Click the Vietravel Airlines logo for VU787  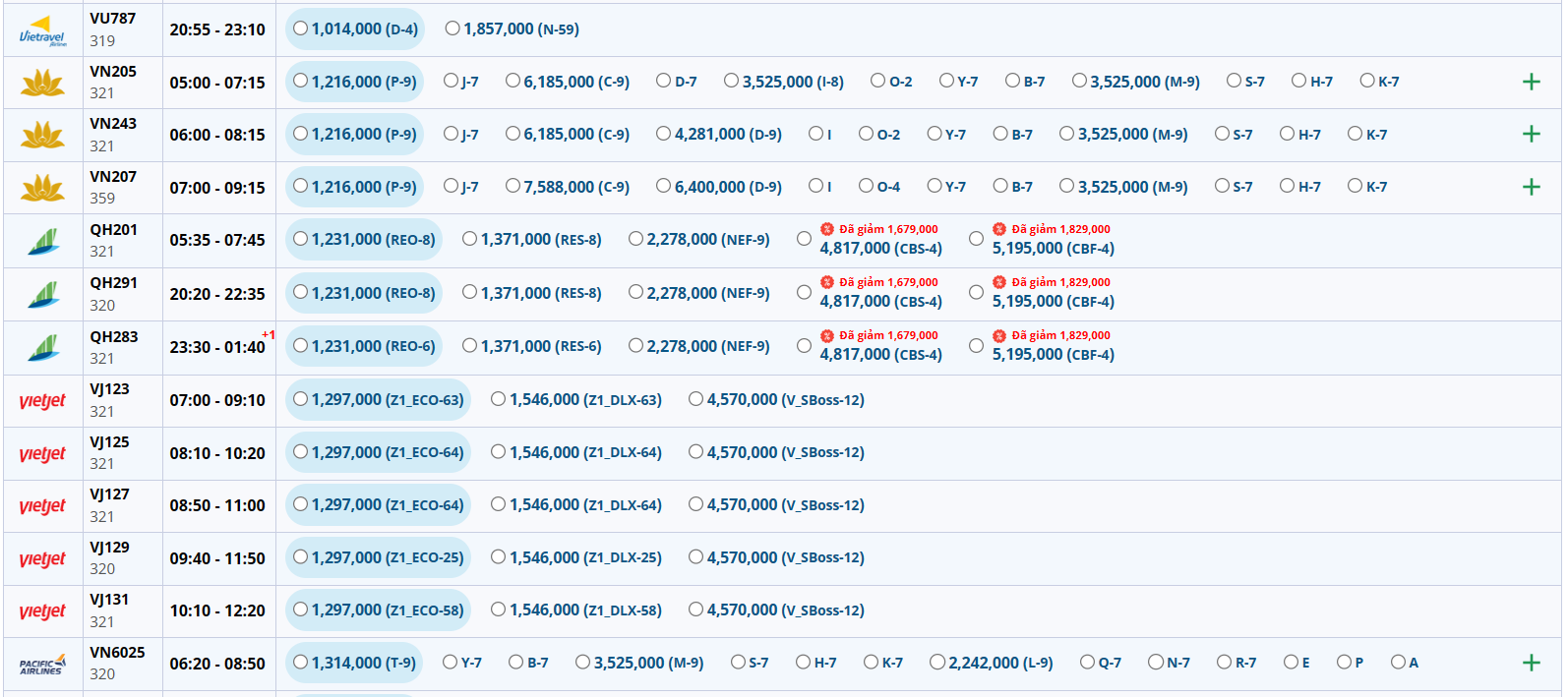(x=43, y=30)
